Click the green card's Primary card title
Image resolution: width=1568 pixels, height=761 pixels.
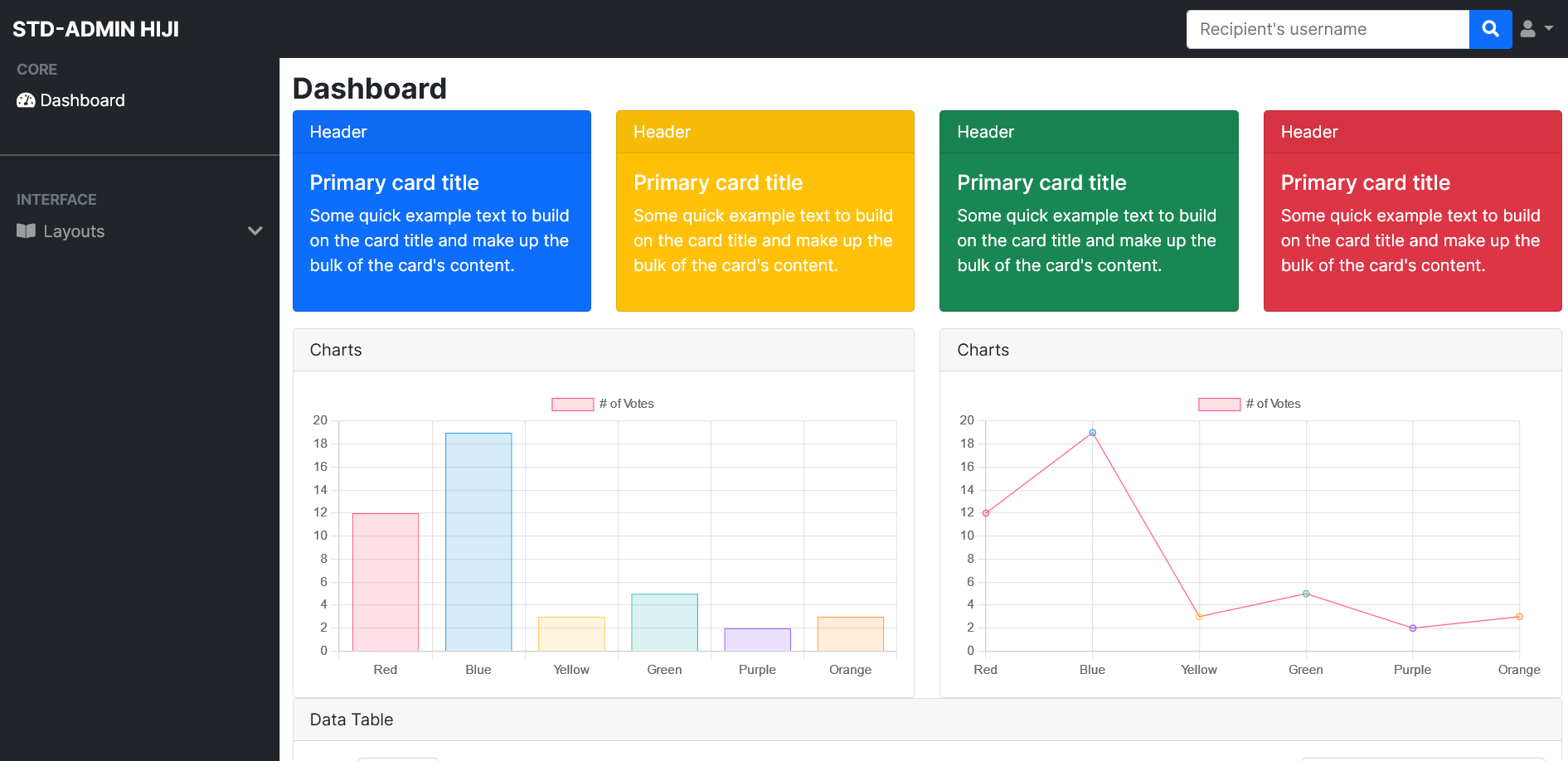point(1041,182)
